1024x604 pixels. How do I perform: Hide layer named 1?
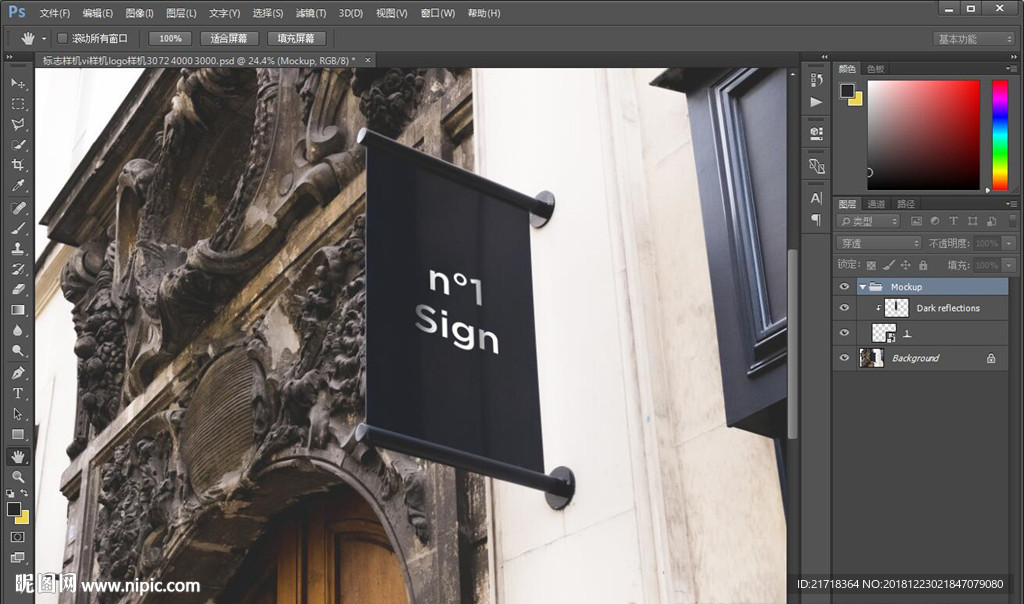pyautogui.click(x=844, y=333)
